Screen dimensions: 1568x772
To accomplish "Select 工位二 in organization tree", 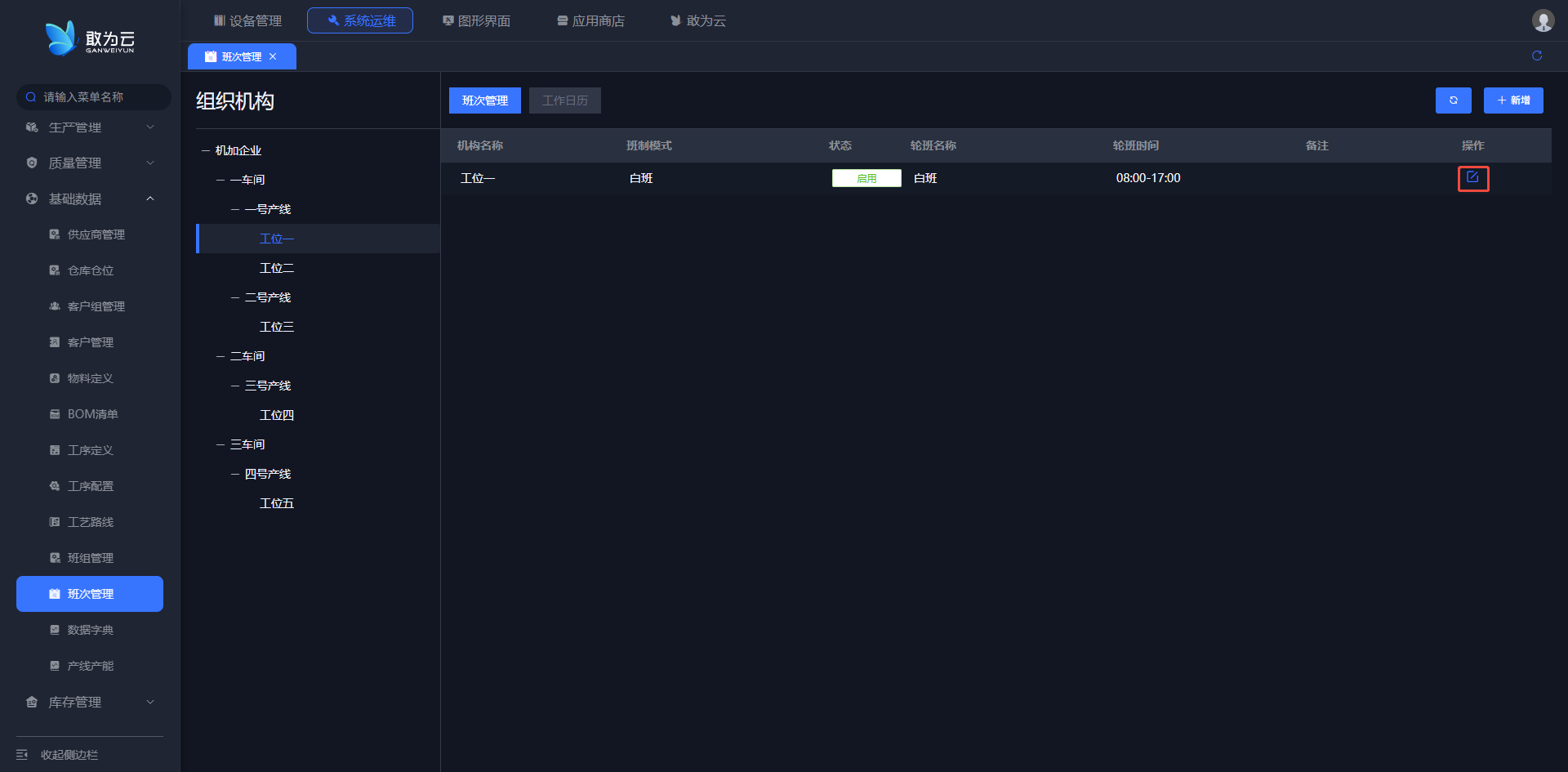I will (x=277, y=268).
